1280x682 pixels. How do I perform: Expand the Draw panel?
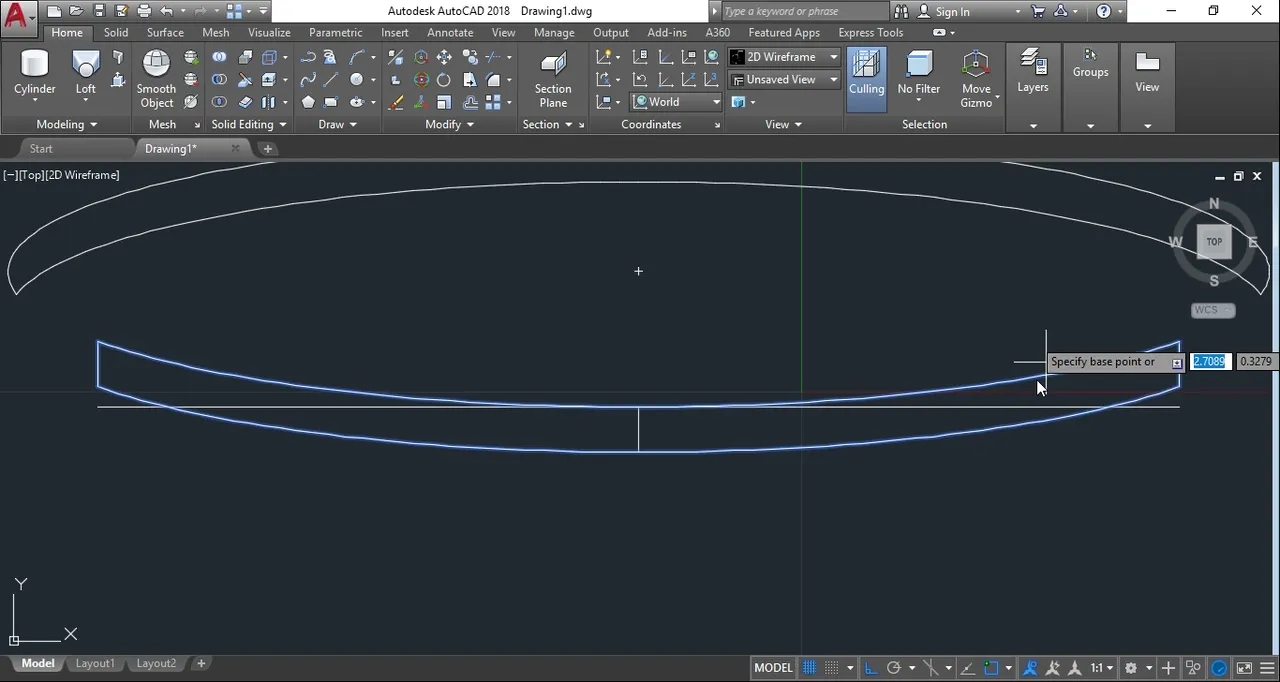pos(337,124)
